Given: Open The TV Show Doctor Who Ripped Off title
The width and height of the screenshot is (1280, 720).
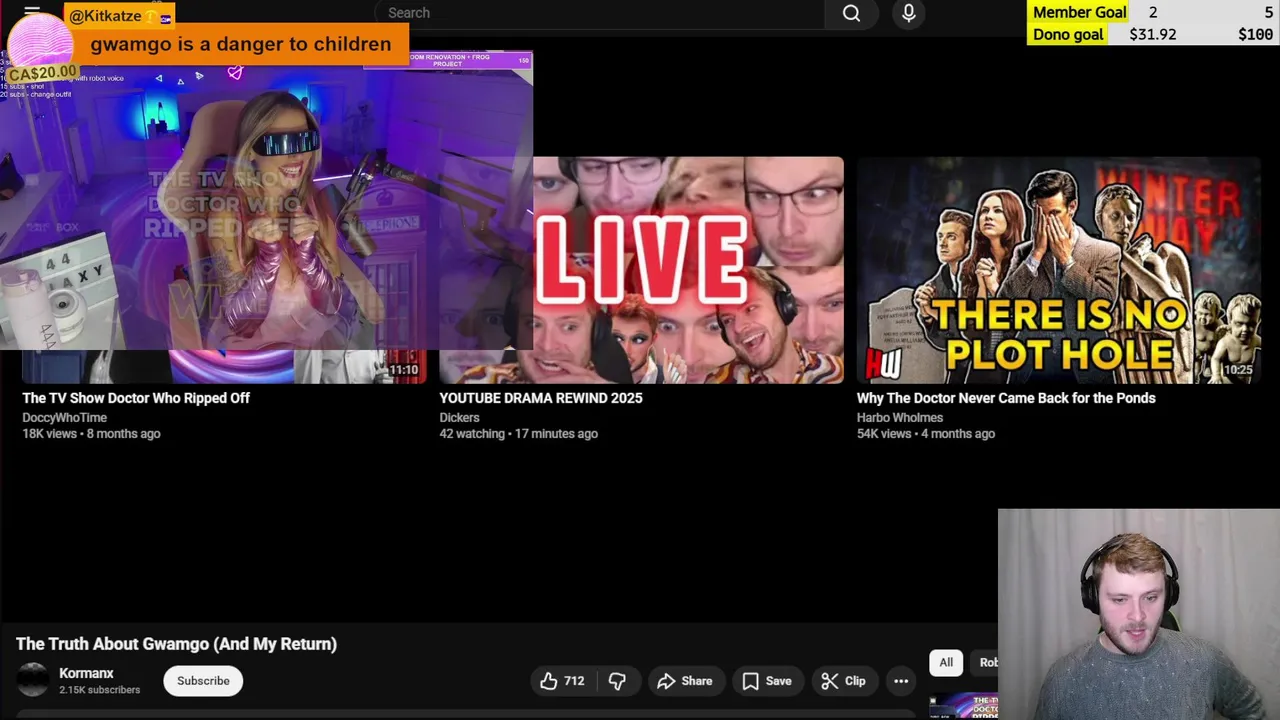Looking at the screenshot, I should 136,398.
